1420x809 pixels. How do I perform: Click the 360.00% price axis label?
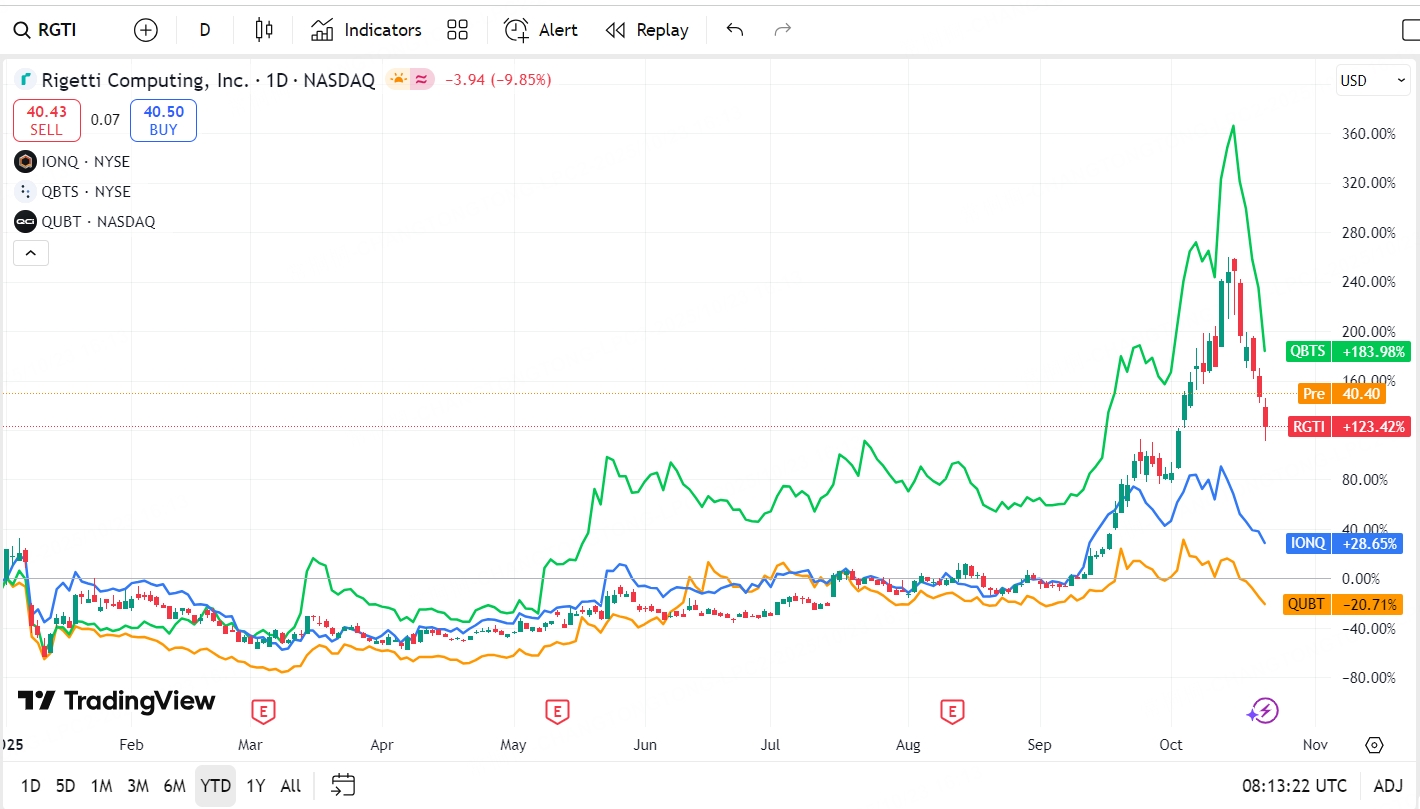point(1367,134)
